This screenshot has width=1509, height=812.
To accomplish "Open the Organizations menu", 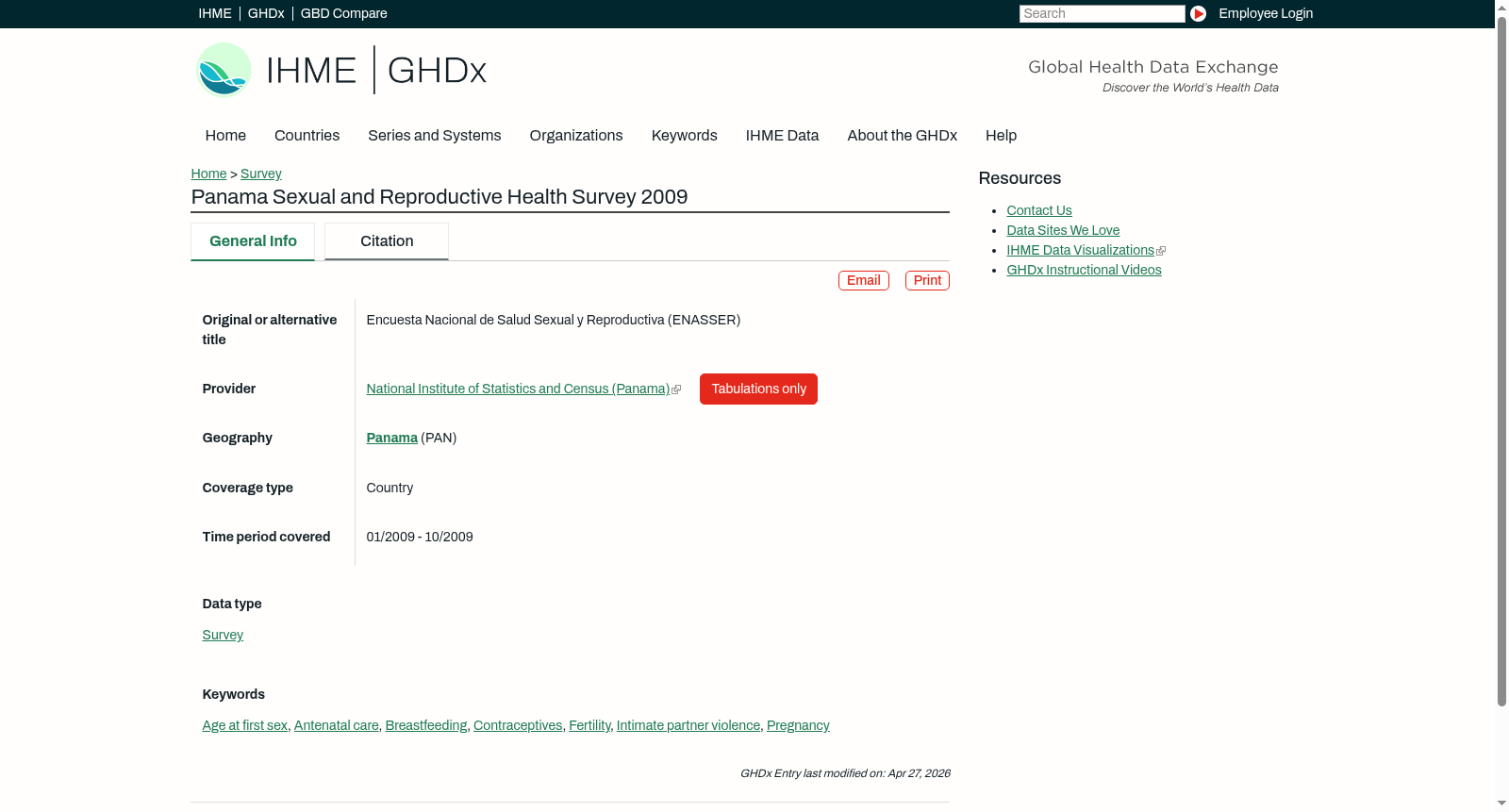I will coord(576,136).
